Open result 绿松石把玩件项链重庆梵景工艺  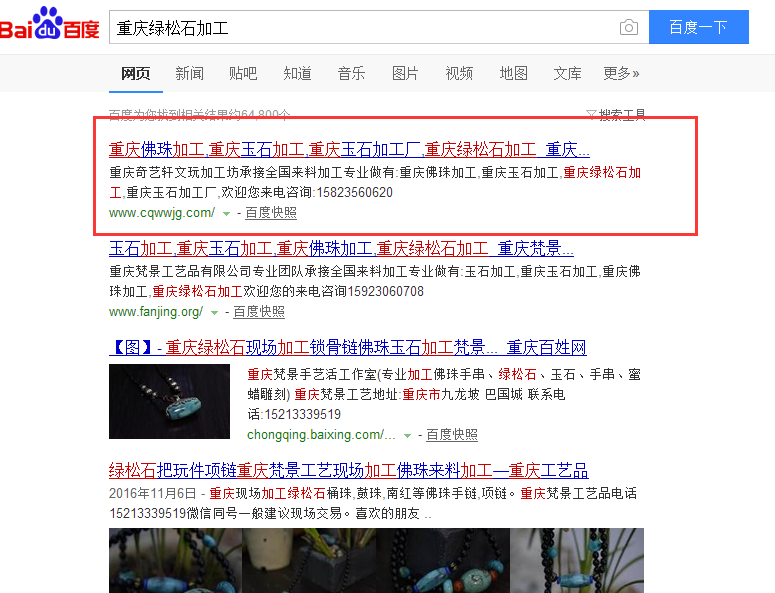(x=348, y=470)
